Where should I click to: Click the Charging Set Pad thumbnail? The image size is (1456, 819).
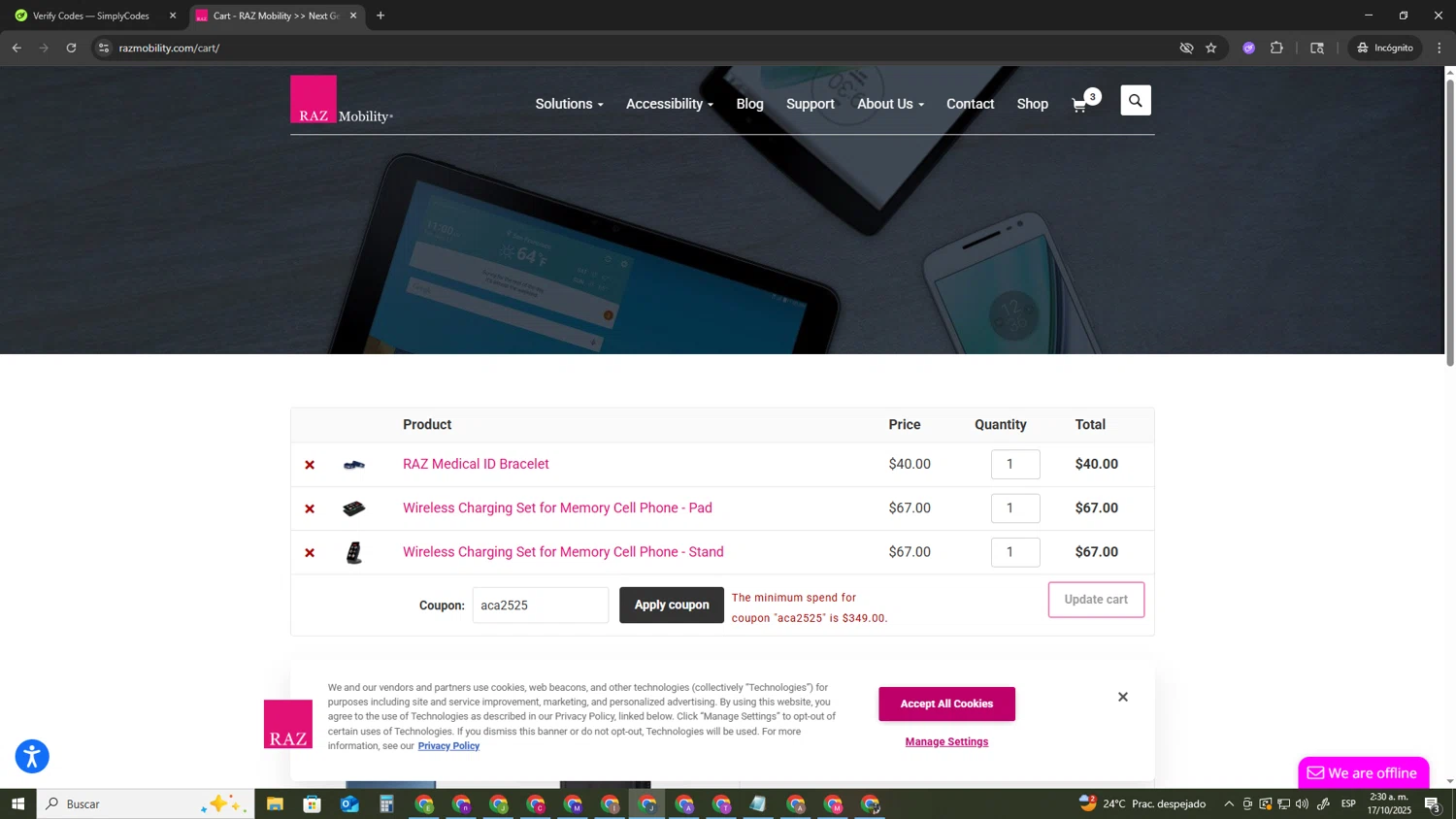coord(354,508)
